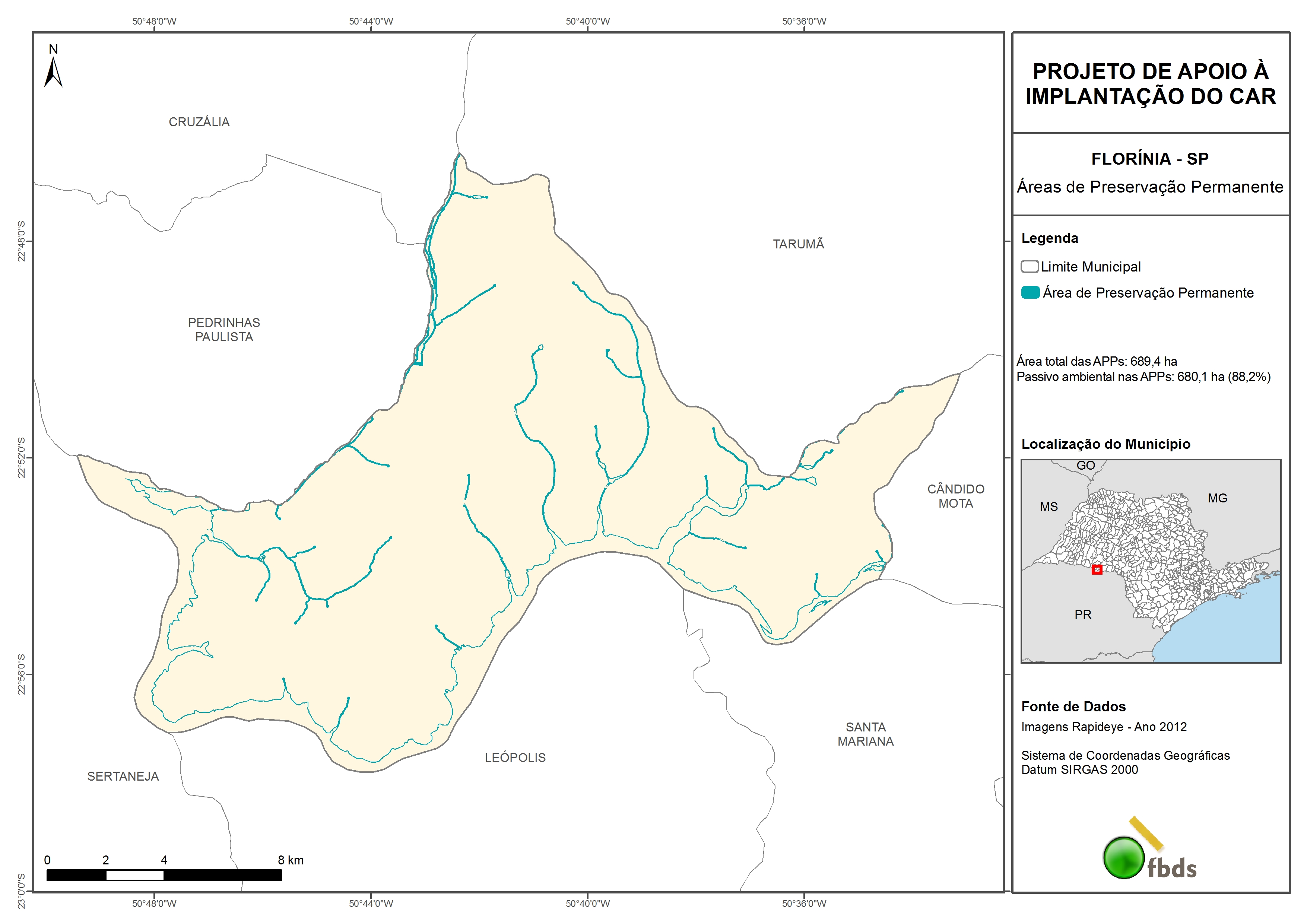Click the PEDRINHAS PAULISTA label on map
The width and height of the screenshot is (1307, 924).
pyautogui.click(x=224, y=330)
